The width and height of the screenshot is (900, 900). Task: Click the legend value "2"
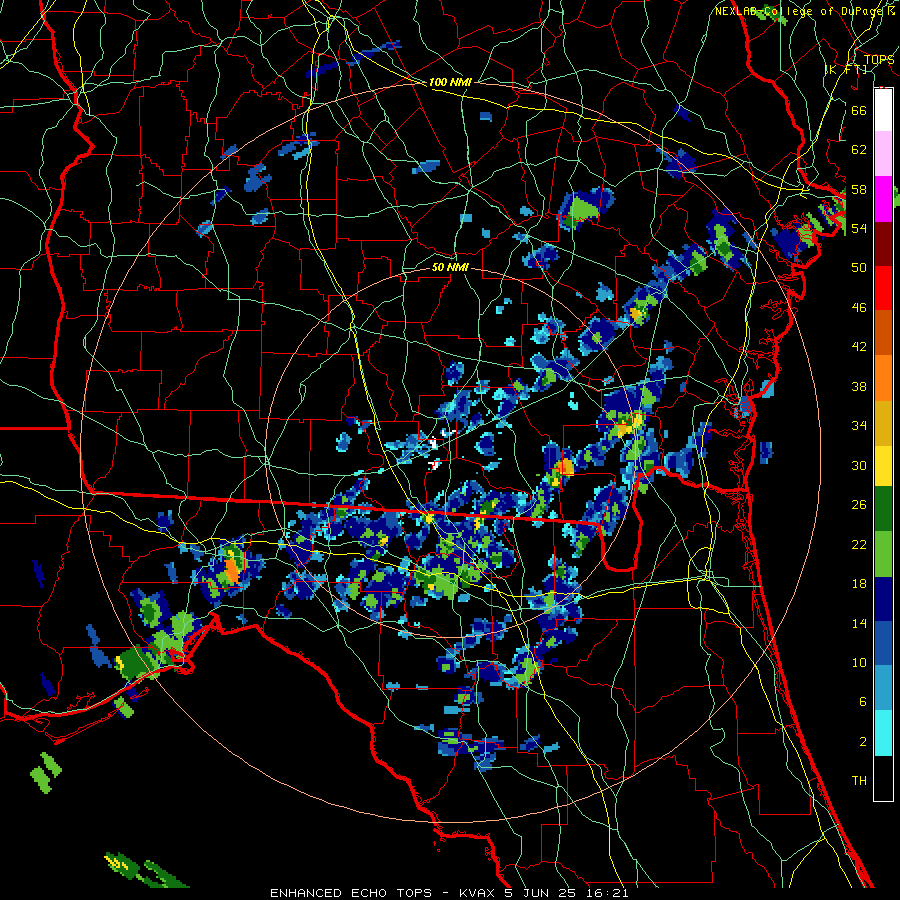[862, 742]
